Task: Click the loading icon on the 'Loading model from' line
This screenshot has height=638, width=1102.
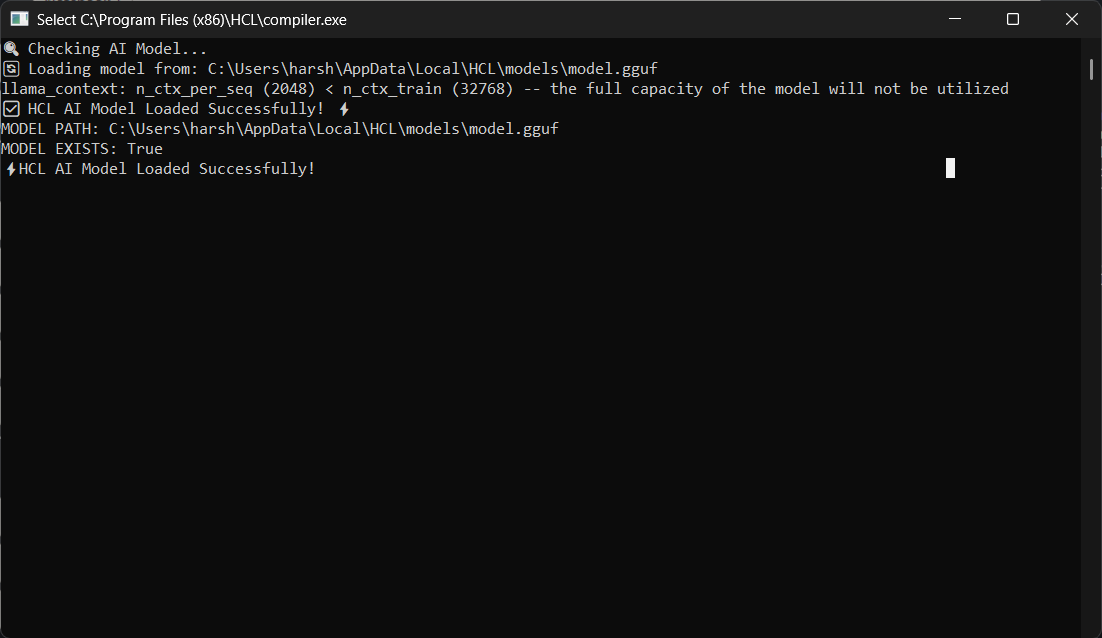Action: pyautogui.click(x=10, y=67)
